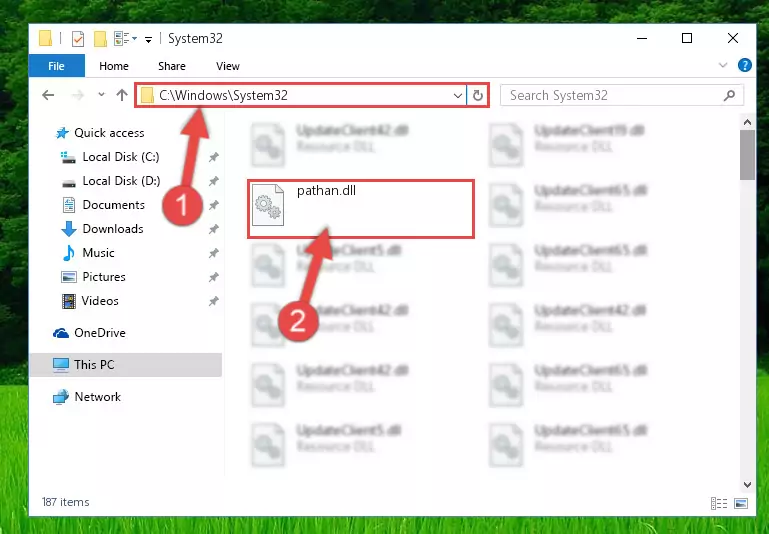Close the System32 window

[732, 38]
